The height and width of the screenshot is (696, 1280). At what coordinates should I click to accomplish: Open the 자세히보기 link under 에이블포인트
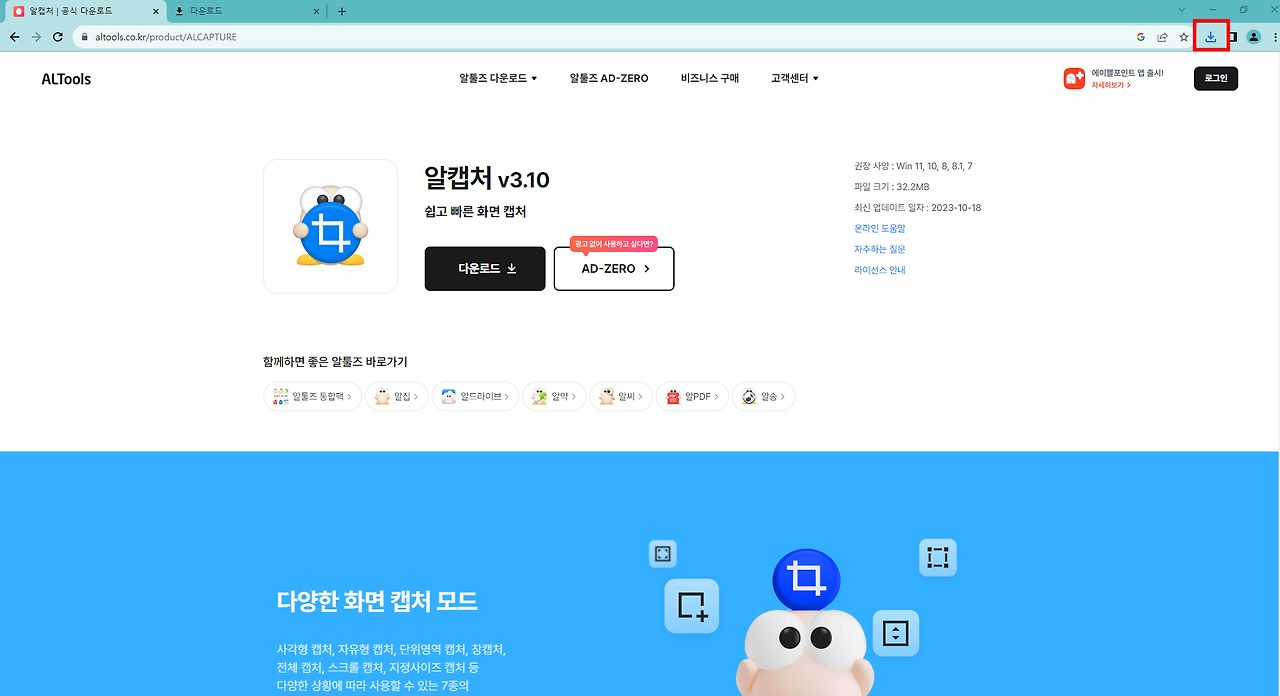pos(1111,85)
